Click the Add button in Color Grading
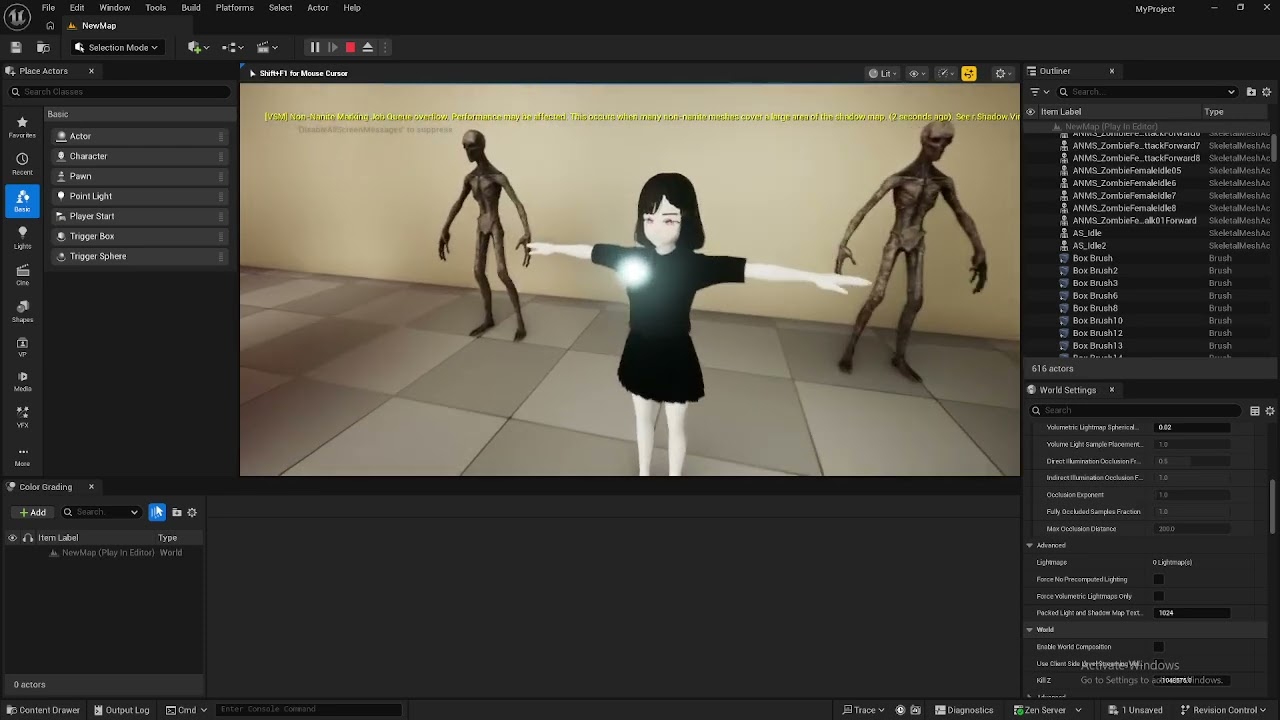This screenshot has height=720, width=1280. coord(33,512)
